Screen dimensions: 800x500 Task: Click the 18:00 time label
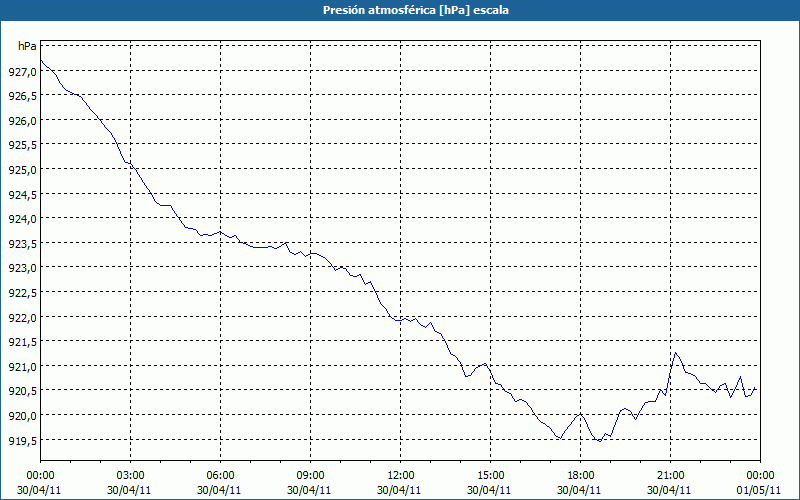point(581,476)
